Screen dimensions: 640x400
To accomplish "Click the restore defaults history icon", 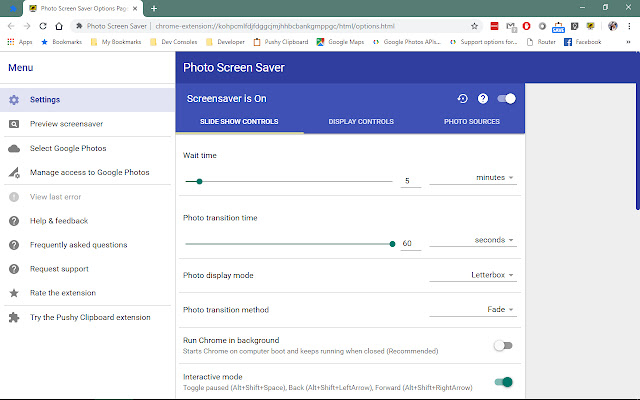I will coord(462,99).
